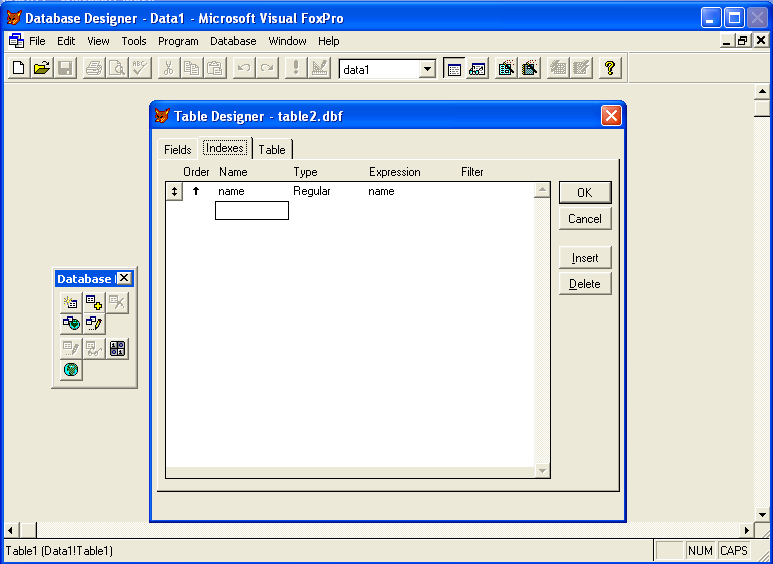Click the Copy toolbar icon
This screenshot has width=773, height=564.
click(x=192, y=68)
